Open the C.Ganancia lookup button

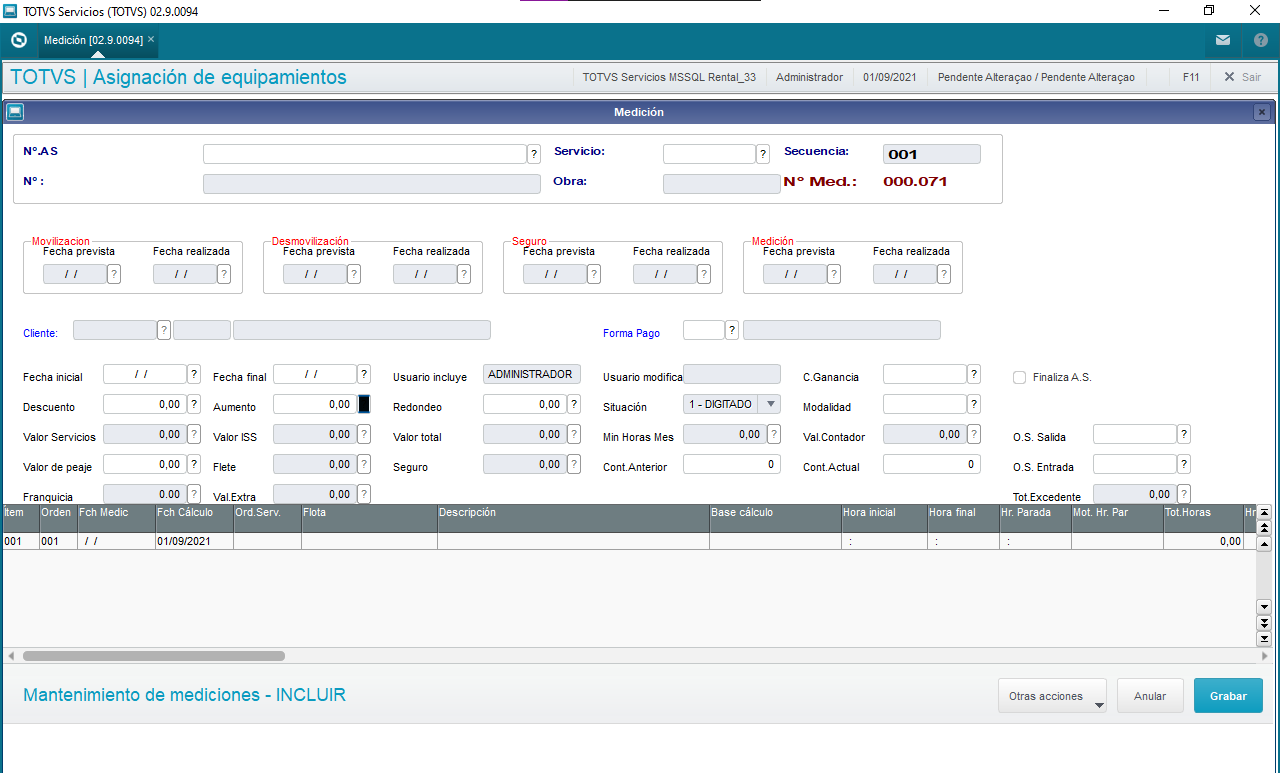(974, 374)
